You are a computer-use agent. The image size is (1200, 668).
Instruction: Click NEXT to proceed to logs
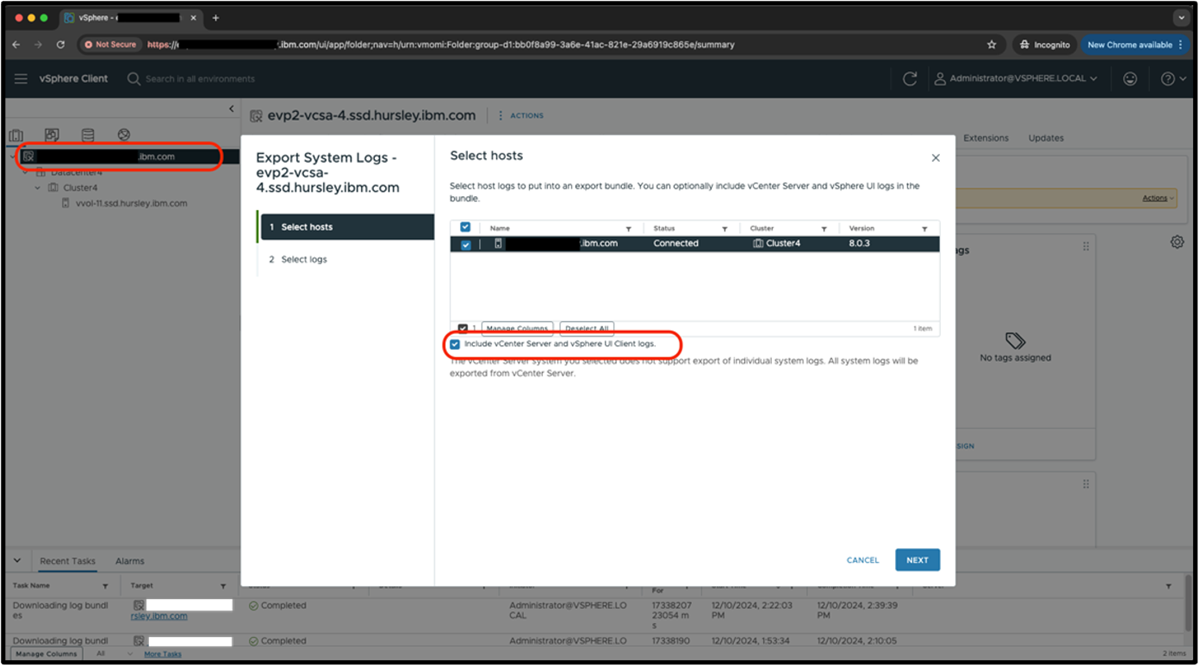point(917,560)
